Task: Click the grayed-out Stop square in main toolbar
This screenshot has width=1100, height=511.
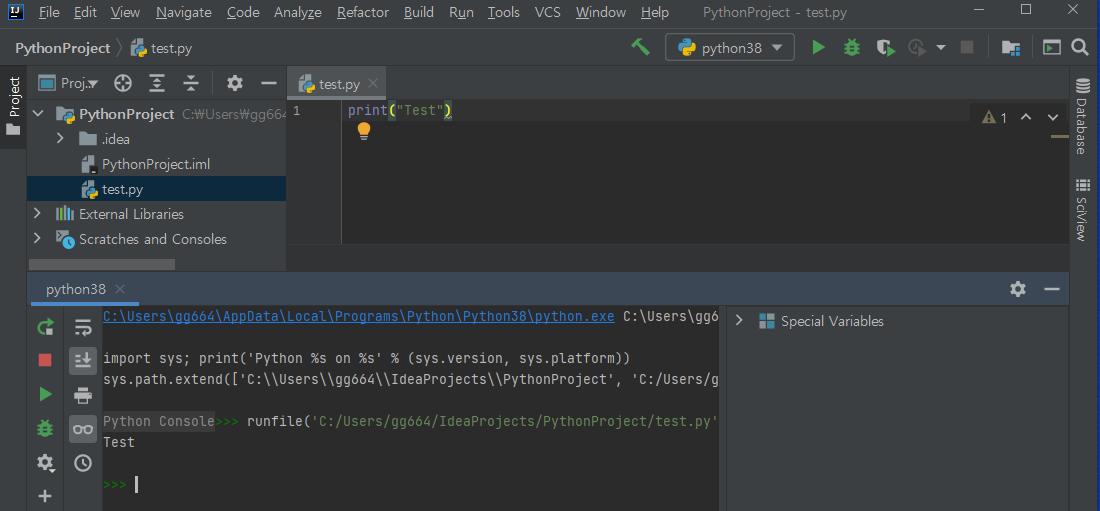Action: tap(967, 48)
